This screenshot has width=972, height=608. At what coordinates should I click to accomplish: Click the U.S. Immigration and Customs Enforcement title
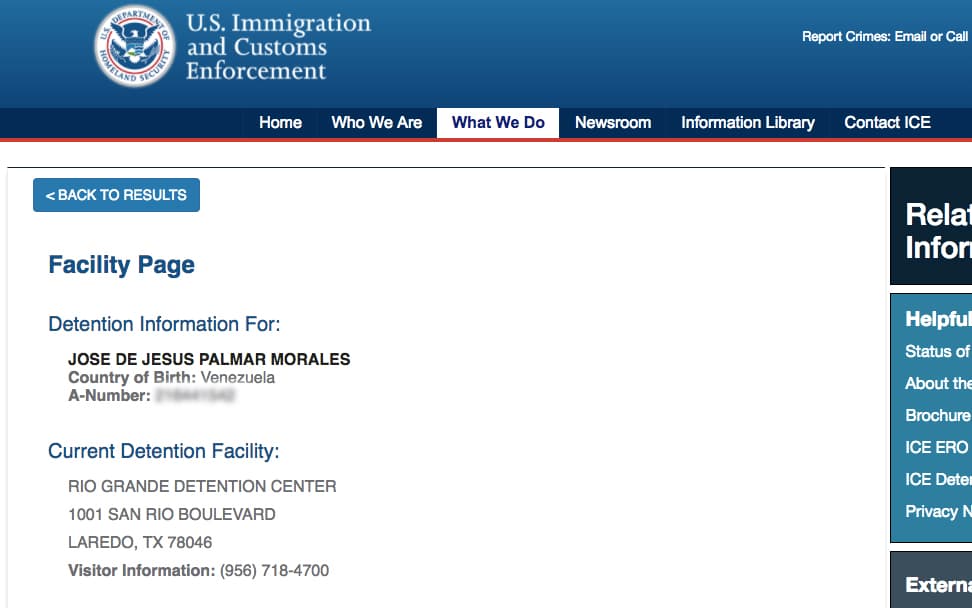(277, 47)
